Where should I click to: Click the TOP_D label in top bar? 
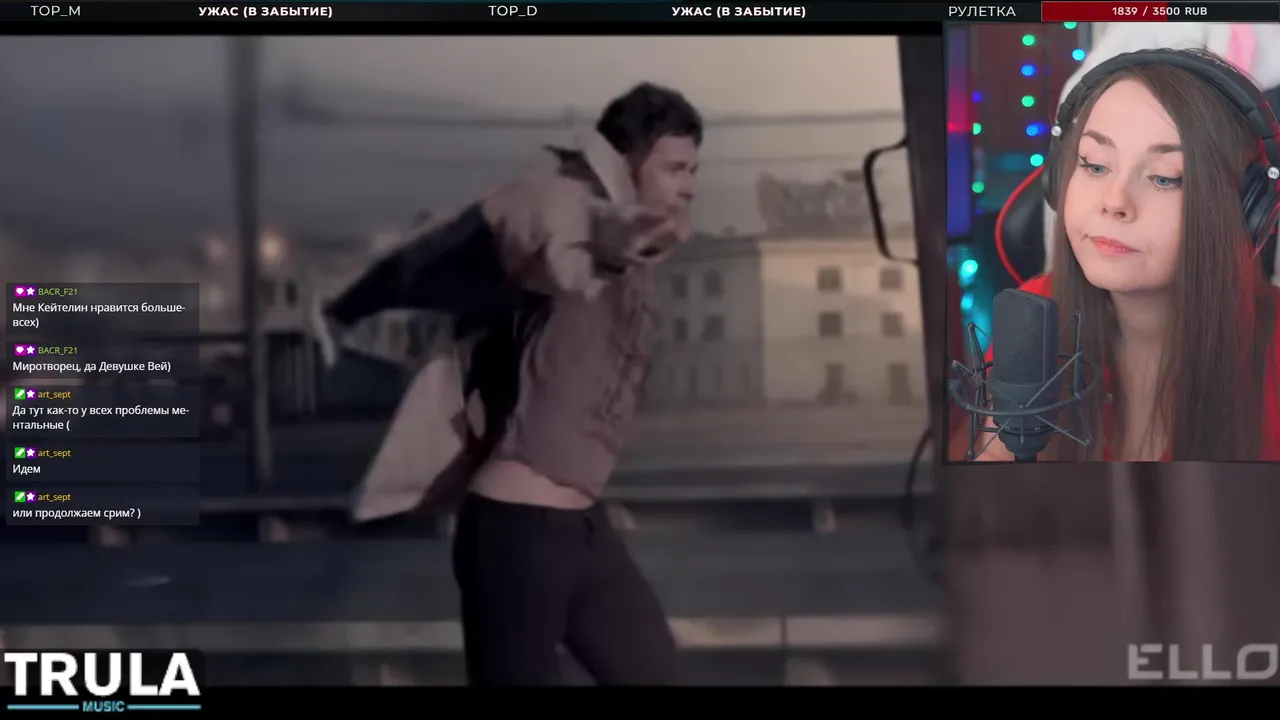click(512, 11)
